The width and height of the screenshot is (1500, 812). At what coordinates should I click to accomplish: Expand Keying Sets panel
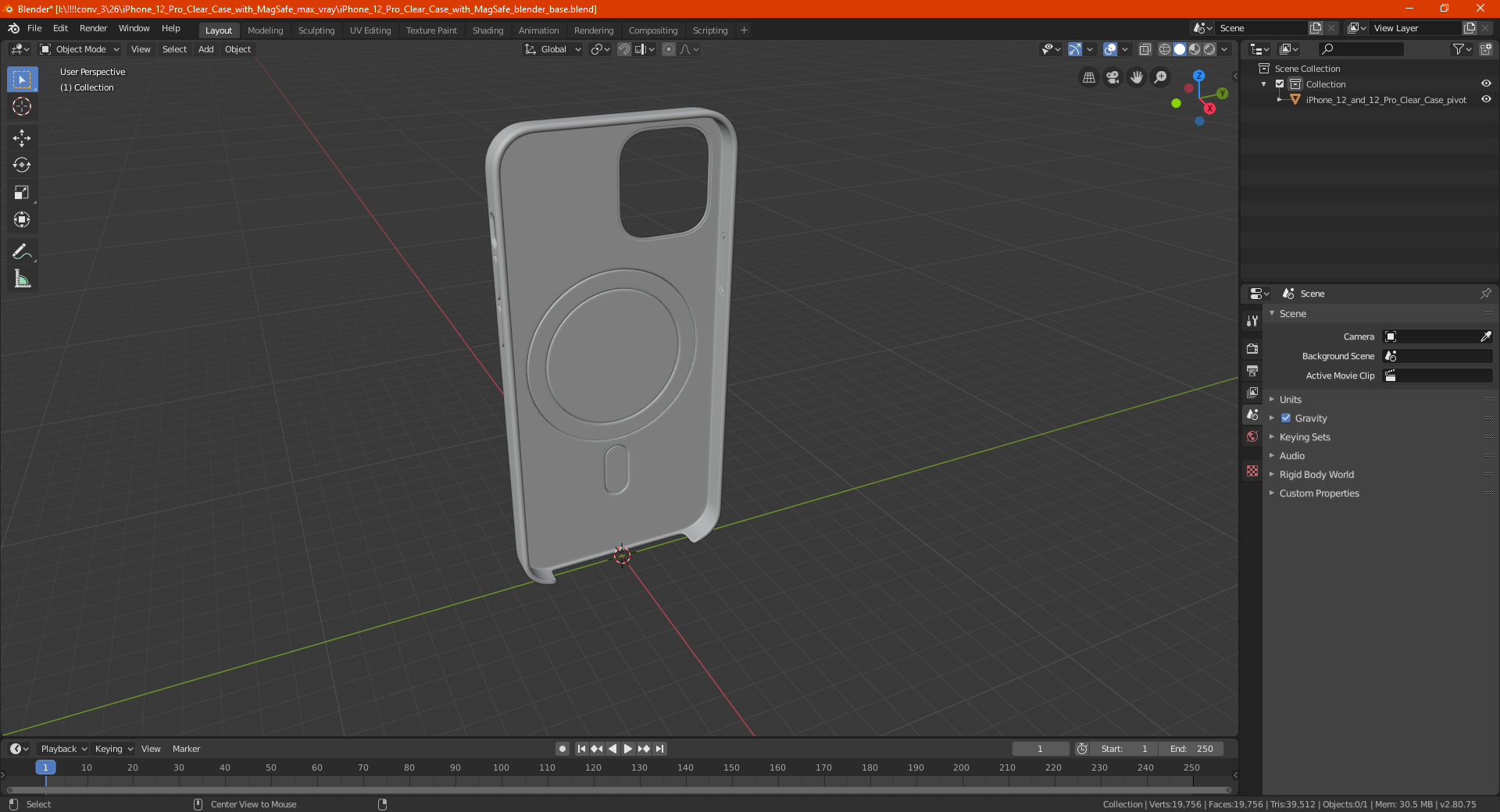1305,437
